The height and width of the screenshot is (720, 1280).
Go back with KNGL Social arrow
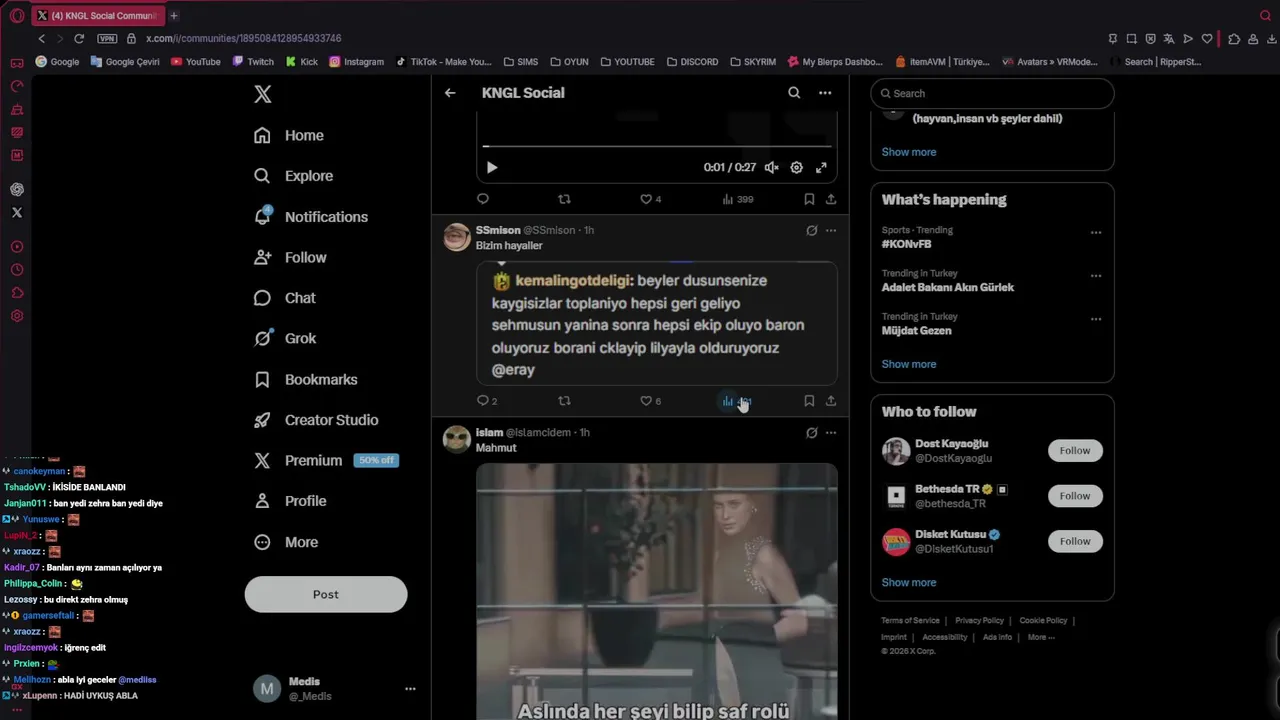[x=450, y=93]
